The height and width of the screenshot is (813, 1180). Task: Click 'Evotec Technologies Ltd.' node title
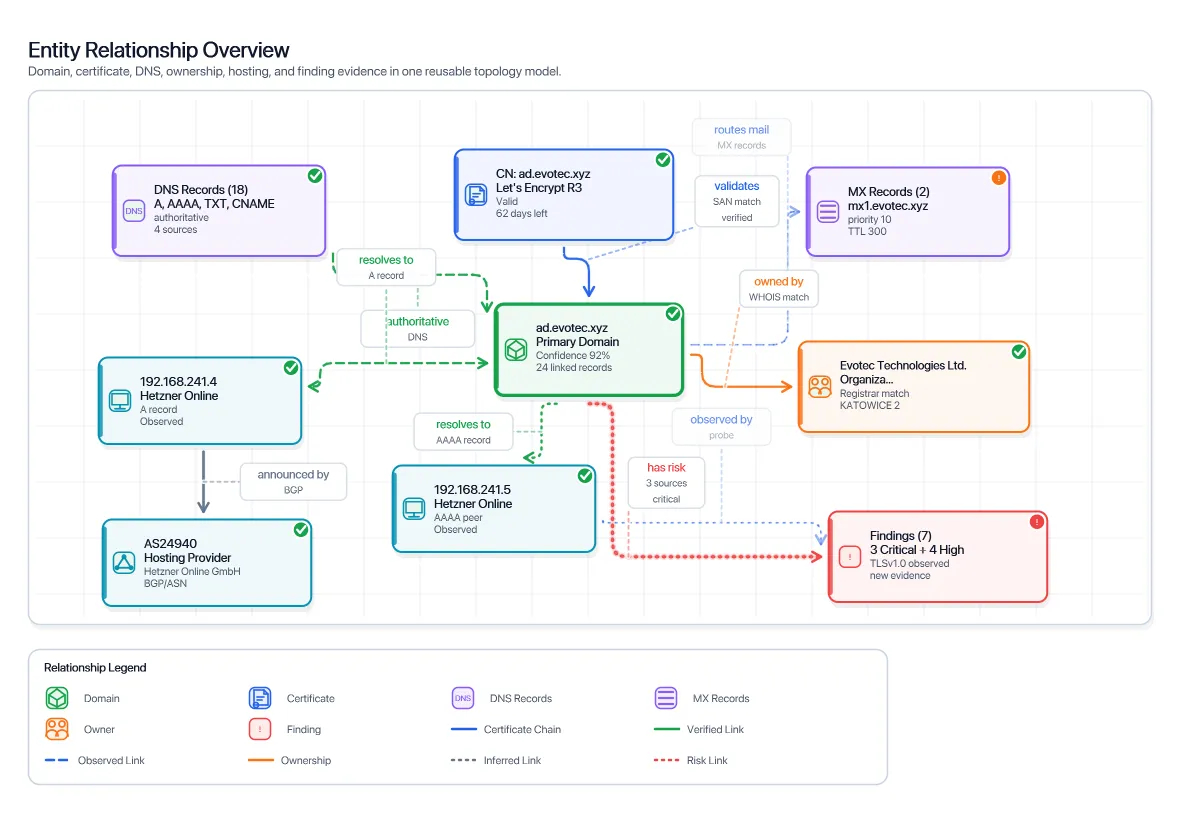(903, 366)
